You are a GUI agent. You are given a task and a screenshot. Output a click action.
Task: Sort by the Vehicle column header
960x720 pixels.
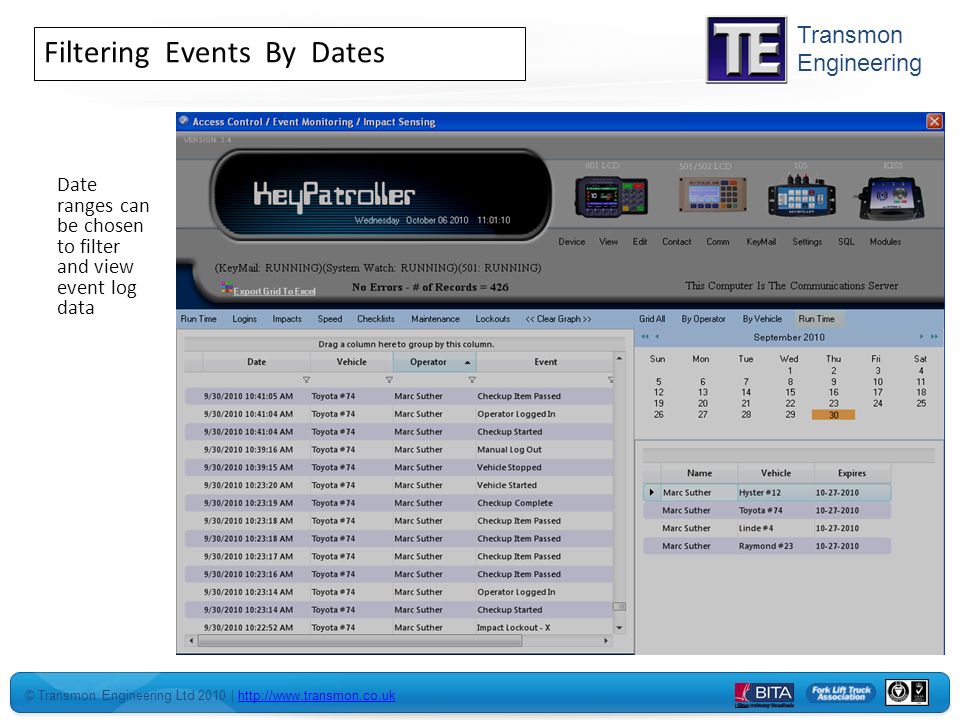click(x=351, y=362)
